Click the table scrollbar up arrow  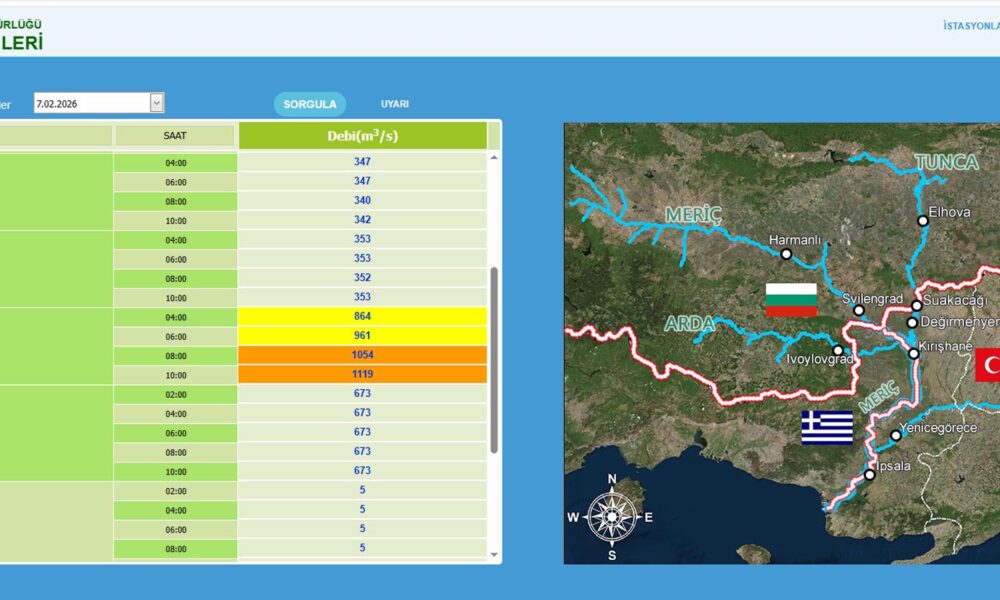[493, 159]
